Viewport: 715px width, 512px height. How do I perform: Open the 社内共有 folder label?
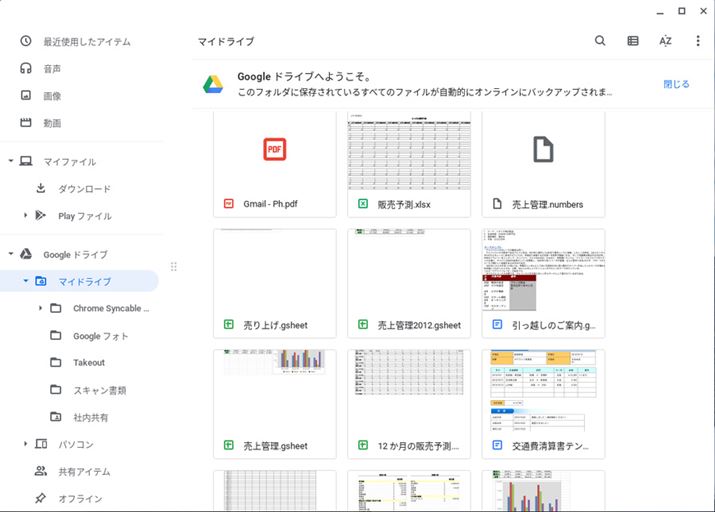click(91, 418)
